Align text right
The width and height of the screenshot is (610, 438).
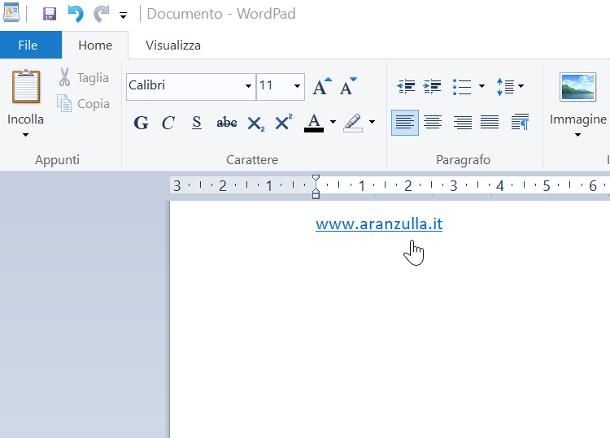463,123
